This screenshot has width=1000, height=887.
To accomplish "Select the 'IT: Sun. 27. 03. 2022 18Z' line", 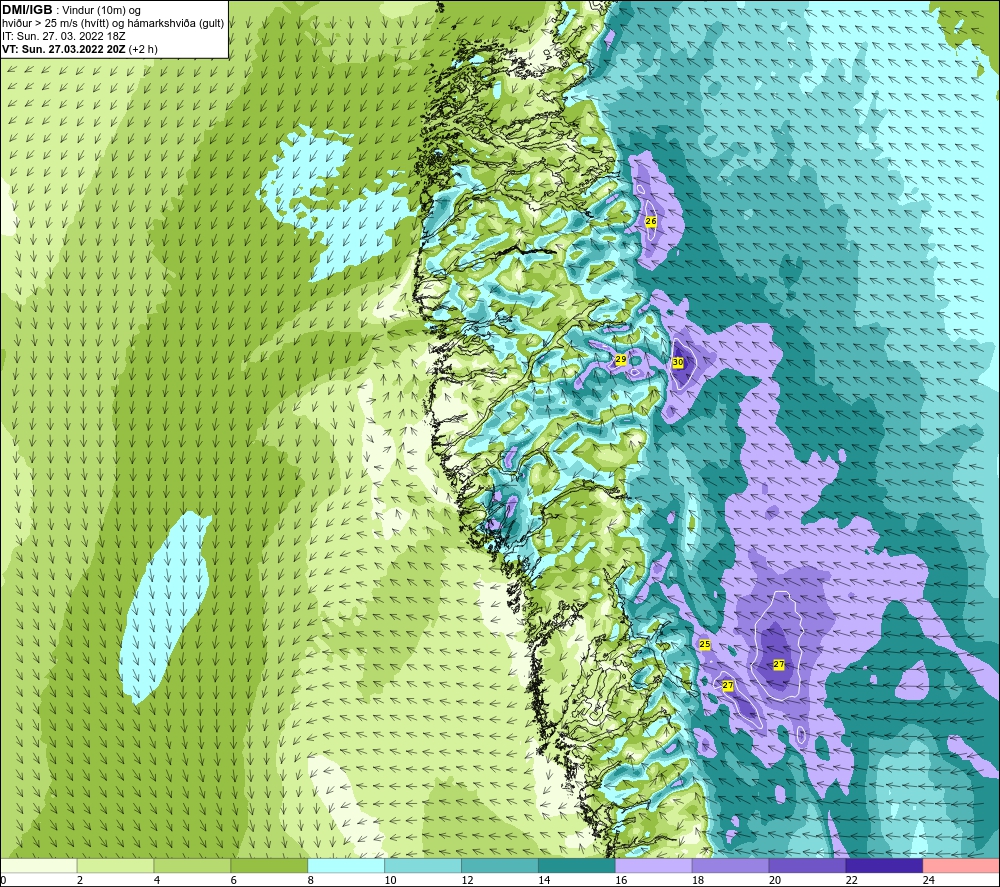I will [x=64, y=36].
